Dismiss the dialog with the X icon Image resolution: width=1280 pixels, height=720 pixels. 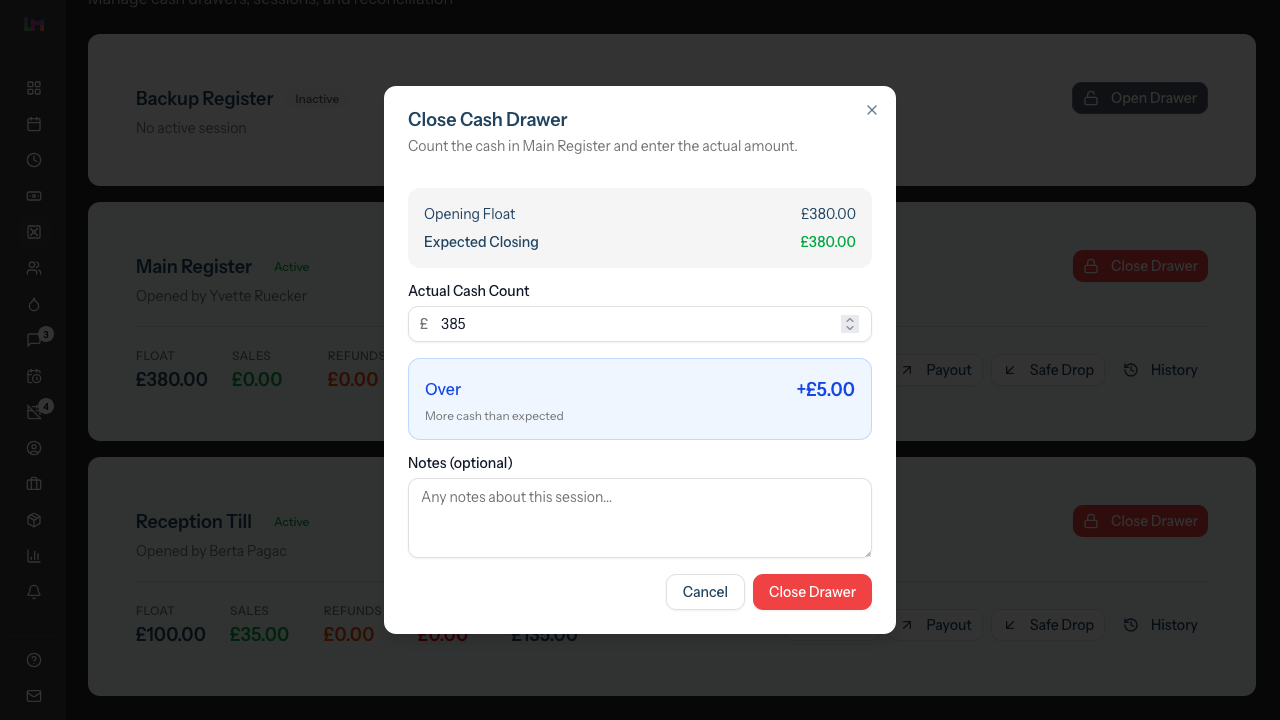pos(872,110)
